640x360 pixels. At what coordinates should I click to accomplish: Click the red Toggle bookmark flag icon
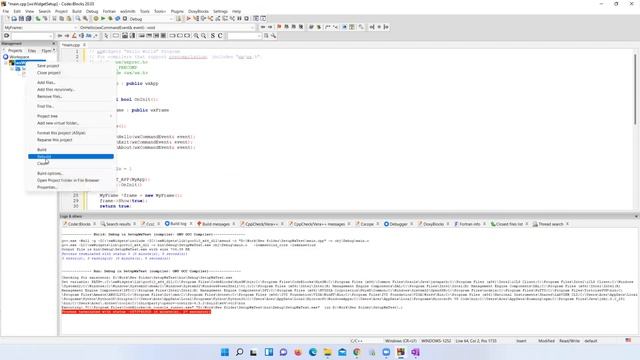(x=279, y=27)
